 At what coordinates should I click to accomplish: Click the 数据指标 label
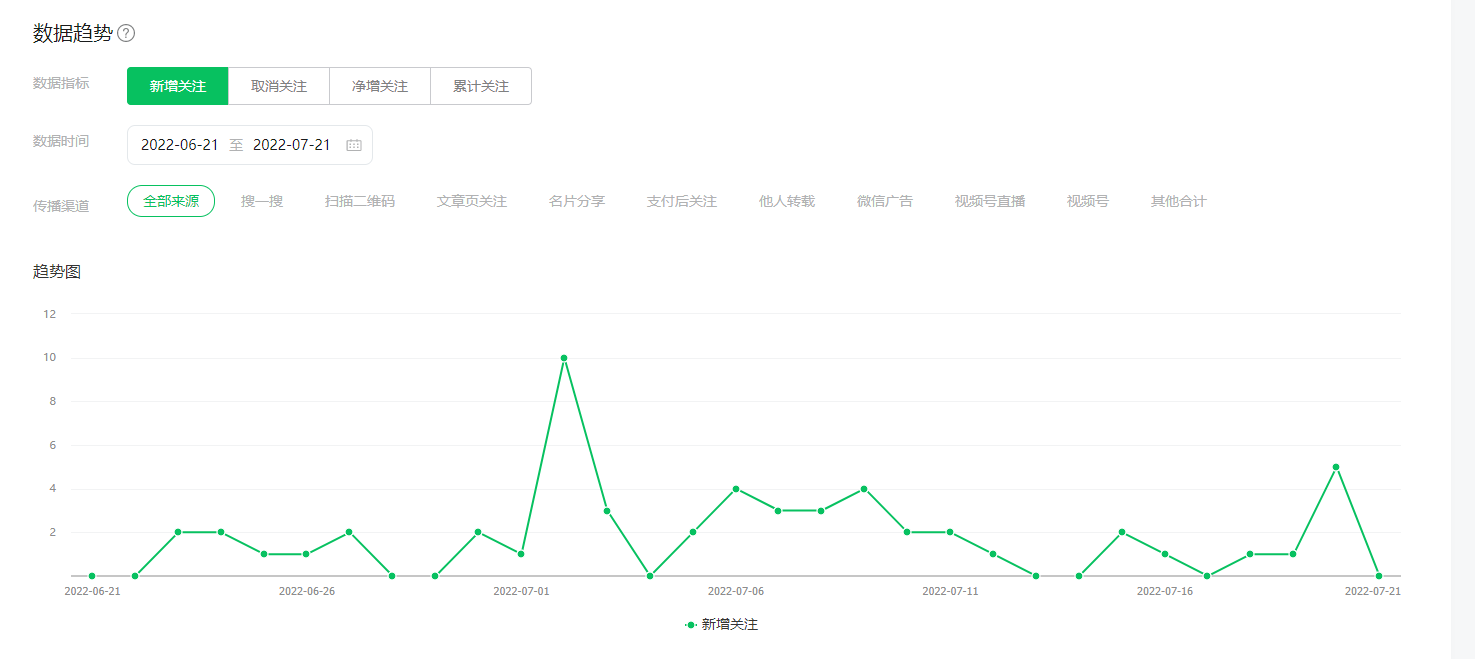[x=61, y=83]
